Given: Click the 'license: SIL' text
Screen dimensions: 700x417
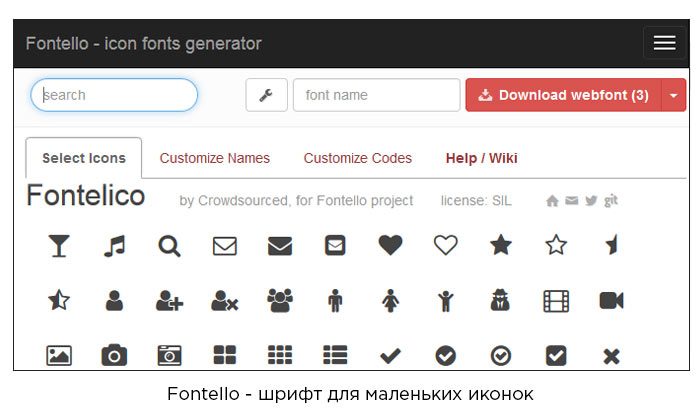Looking at the screenshot, I should click(476, 201).
